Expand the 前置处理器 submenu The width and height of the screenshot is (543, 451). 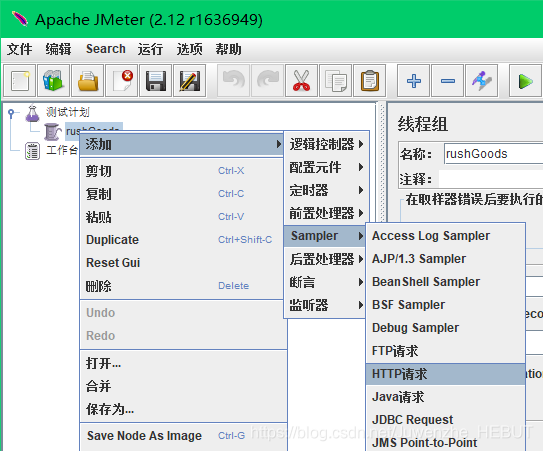(326, 213)
